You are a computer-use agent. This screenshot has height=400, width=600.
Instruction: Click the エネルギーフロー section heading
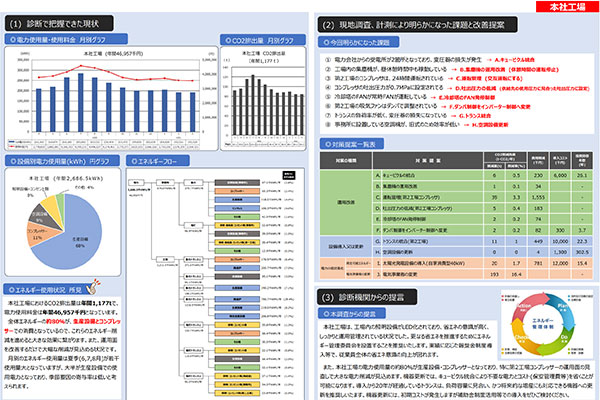tap(160, 159)
